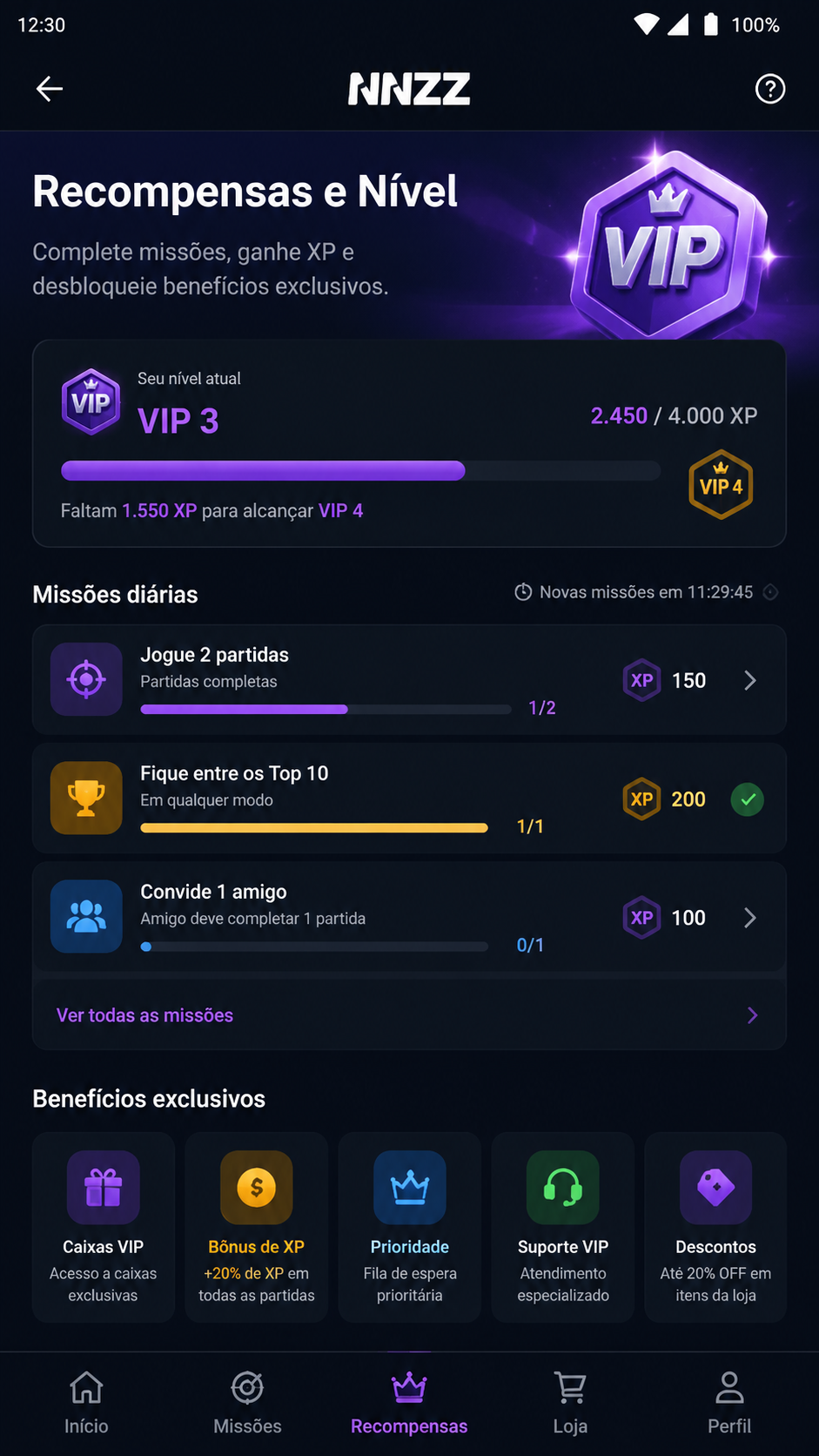The width and height of the screenshot is (819, 1456).
Task: Tap the blue friends group icon
Action: 86,916
